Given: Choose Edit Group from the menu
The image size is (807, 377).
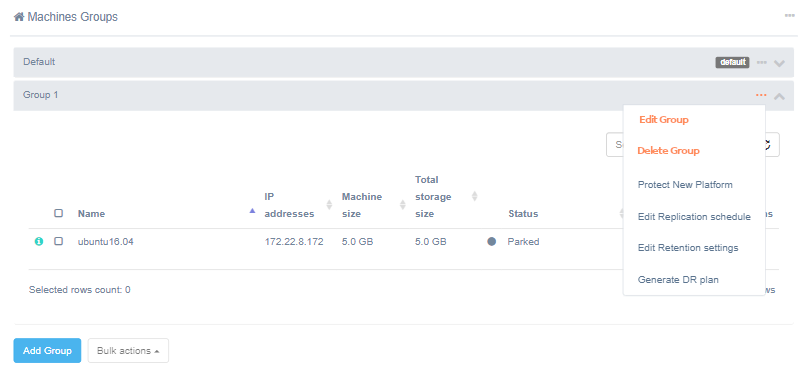Looking at the screenshot, I should pos(664,119).
